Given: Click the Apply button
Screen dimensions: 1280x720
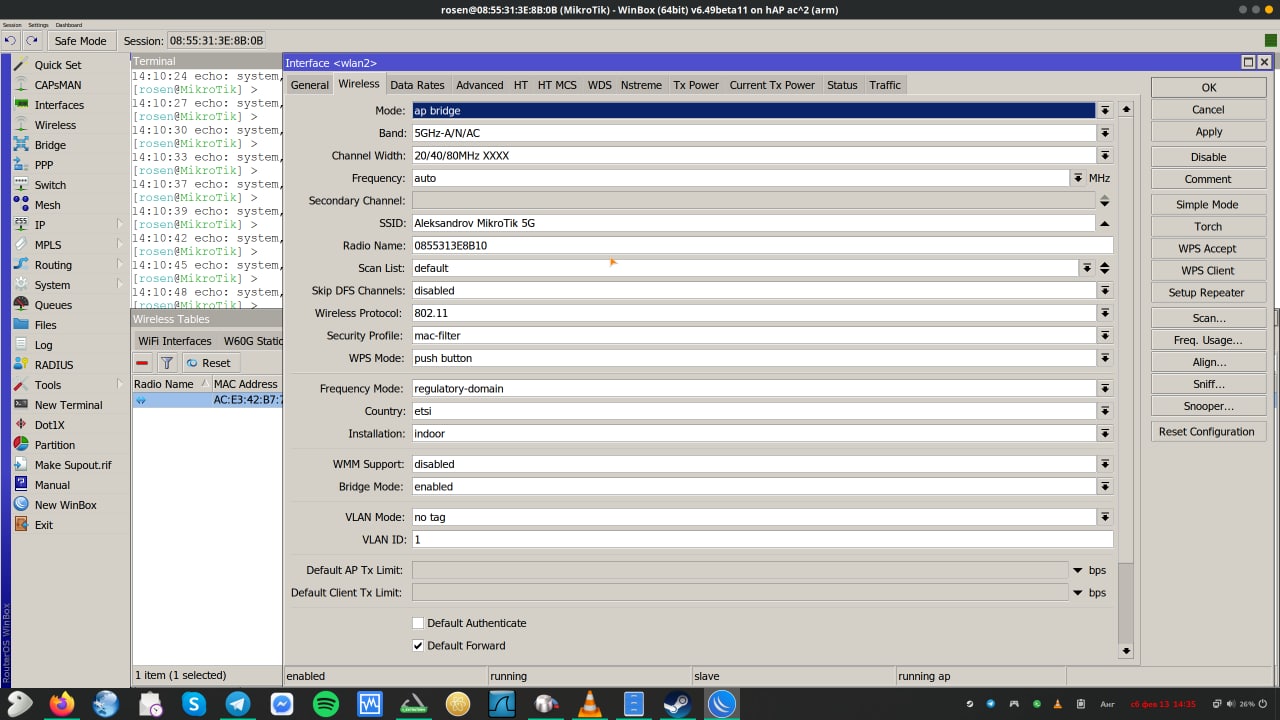Looking at the screenshot, I should pos(1209,132).
